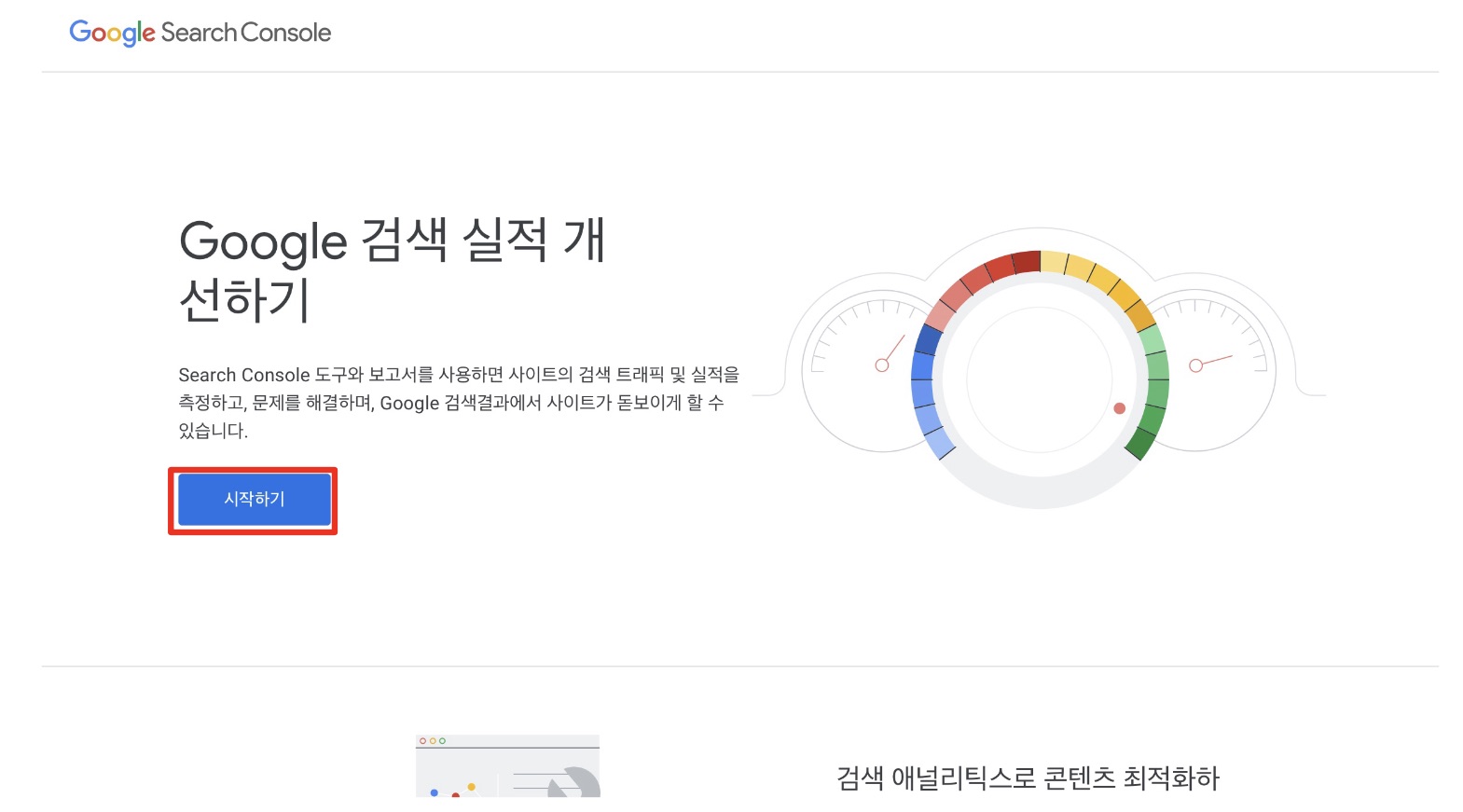Click the browser window analytics illustration

[507, 765]
